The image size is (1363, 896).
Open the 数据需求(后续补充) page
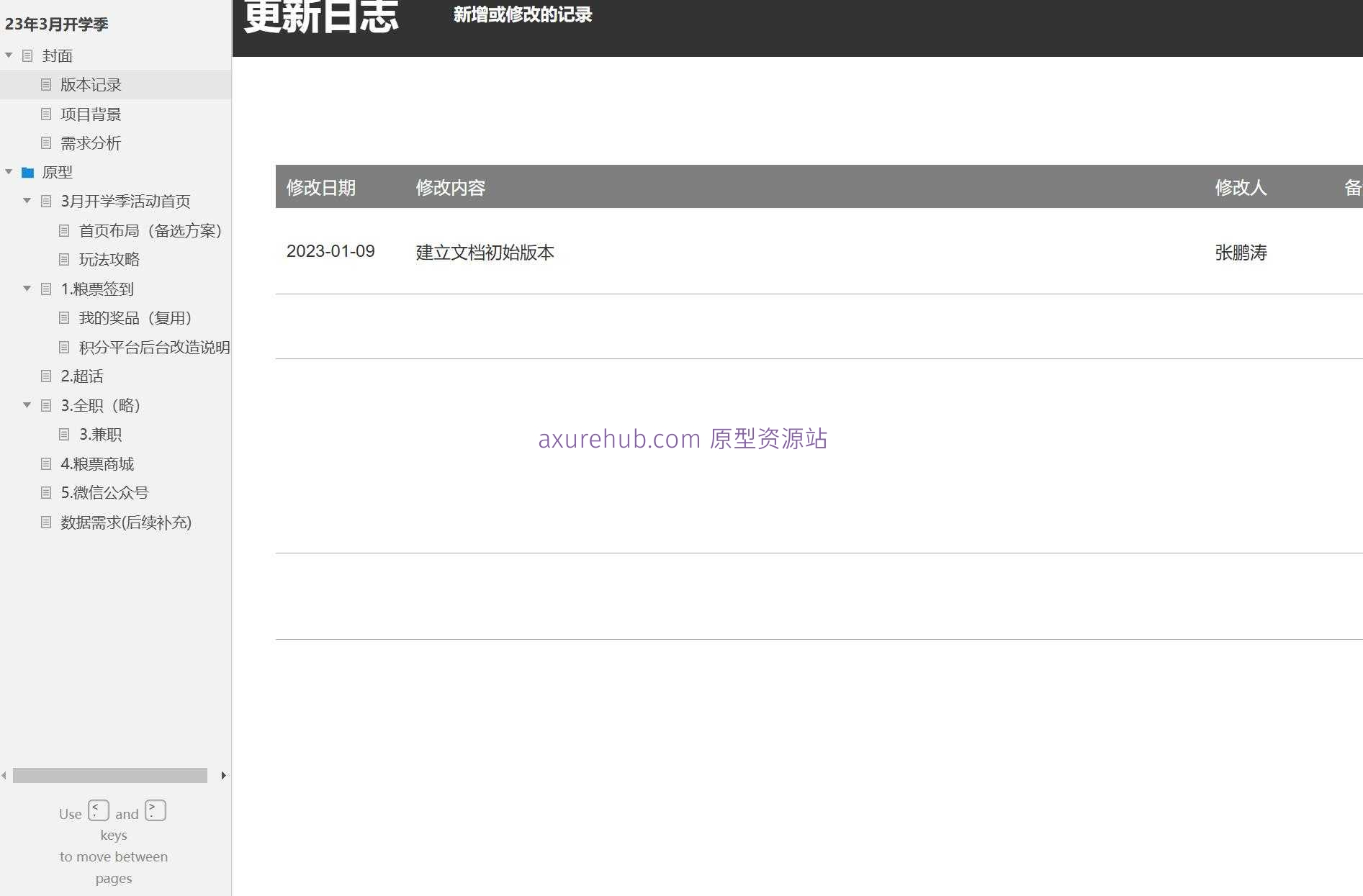pyautogui.click(x=125, y=522)
